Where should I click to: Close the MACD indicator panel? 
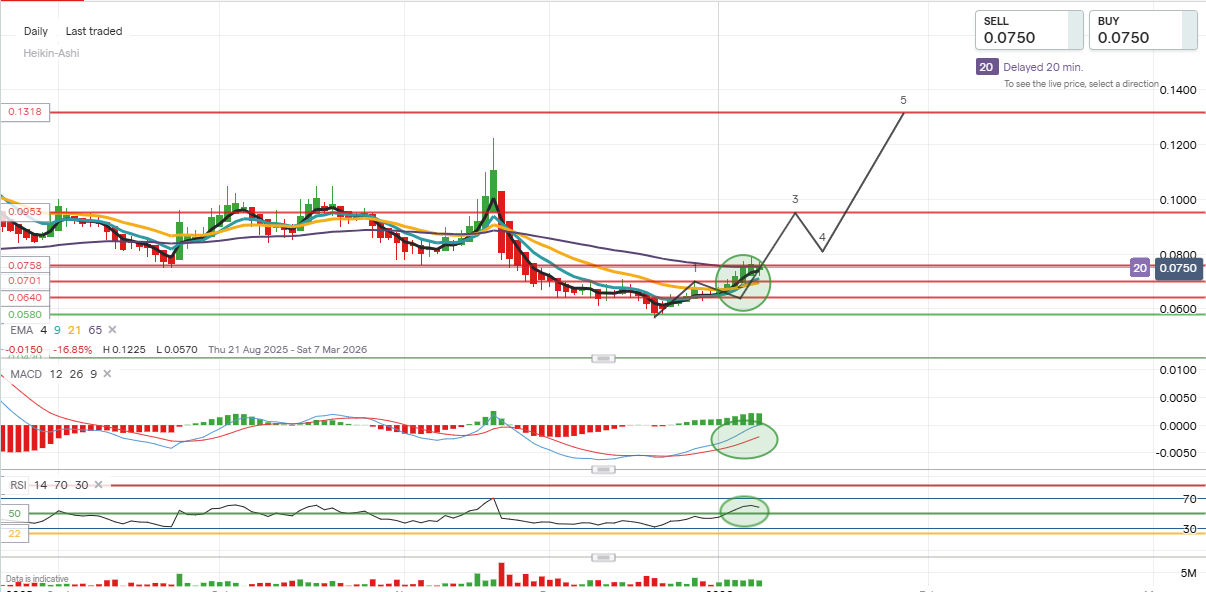(106, 373)
